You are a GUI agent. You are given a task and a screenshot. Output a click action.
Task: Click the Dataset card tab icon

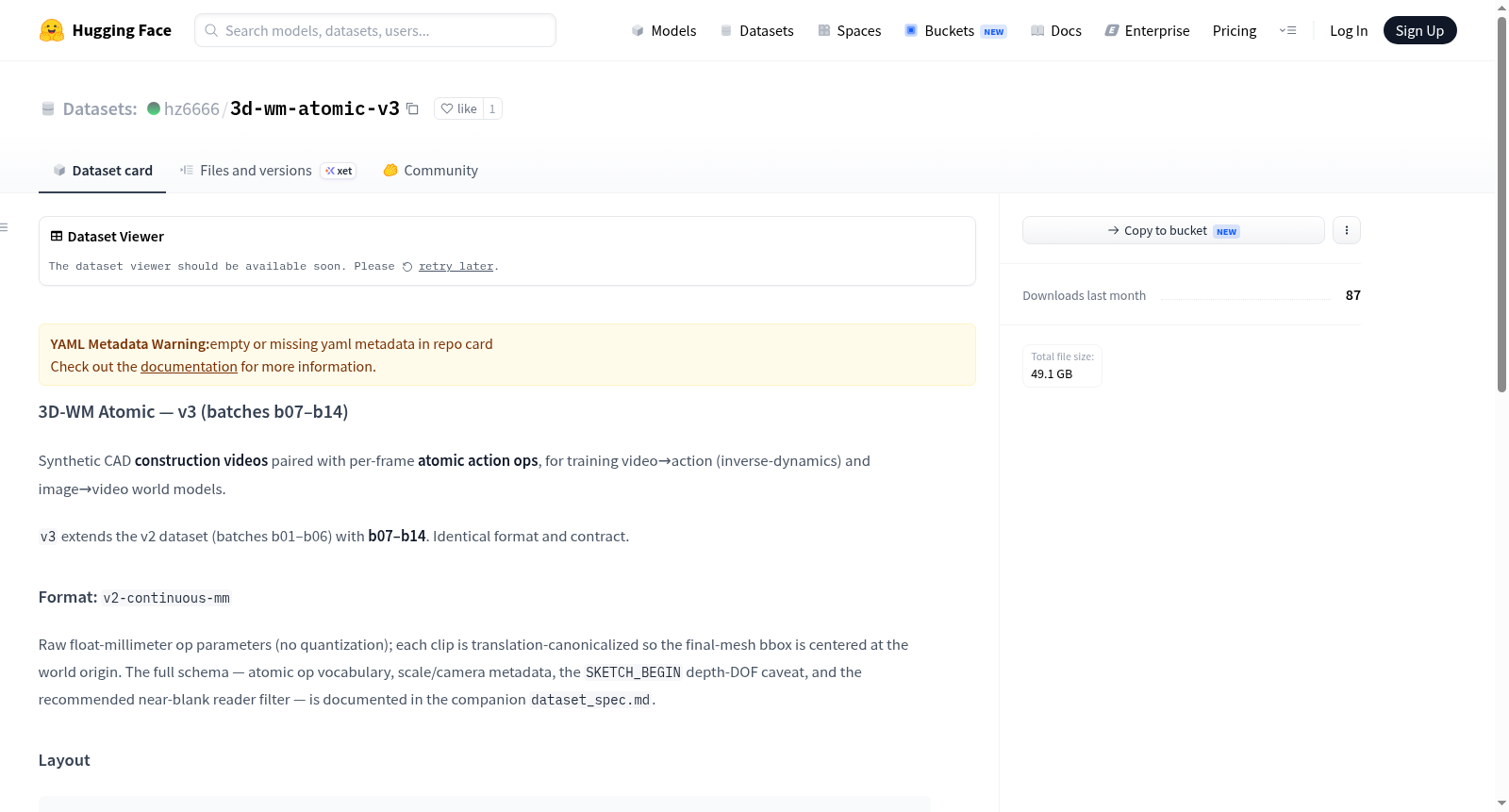59,171
